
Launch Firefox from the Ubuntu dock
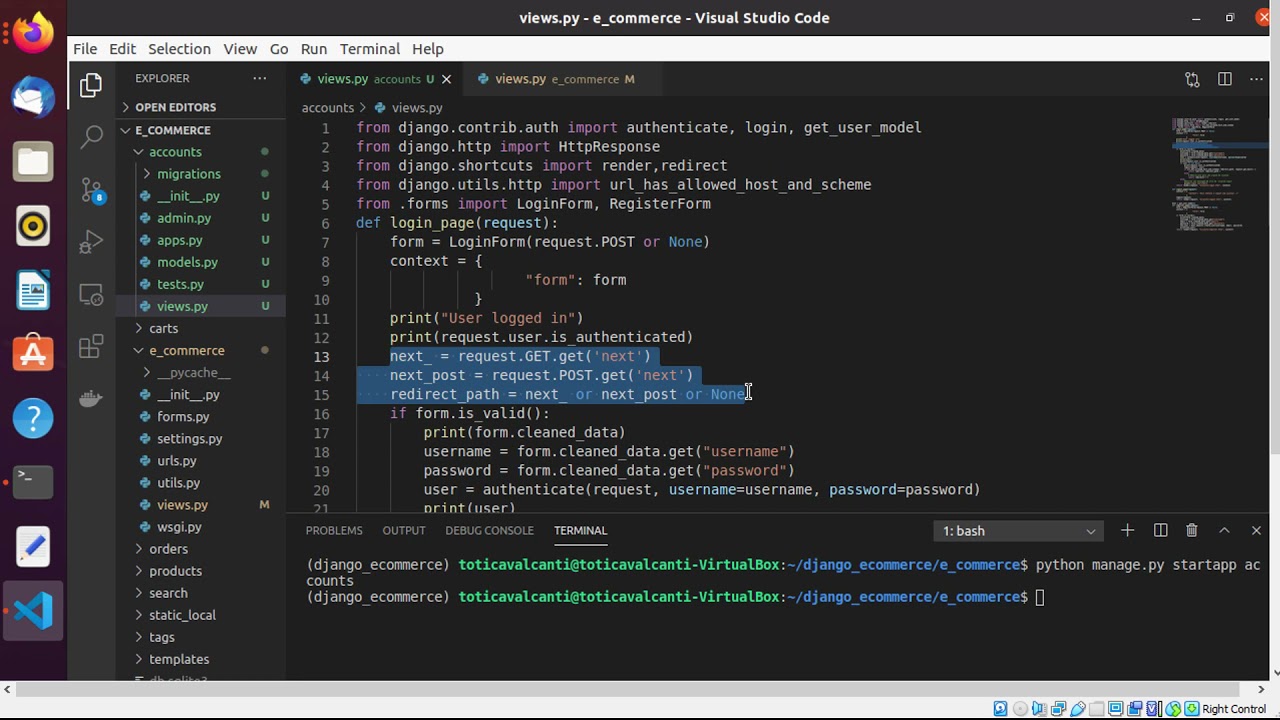pyautogui.click(x=33, y=33)
